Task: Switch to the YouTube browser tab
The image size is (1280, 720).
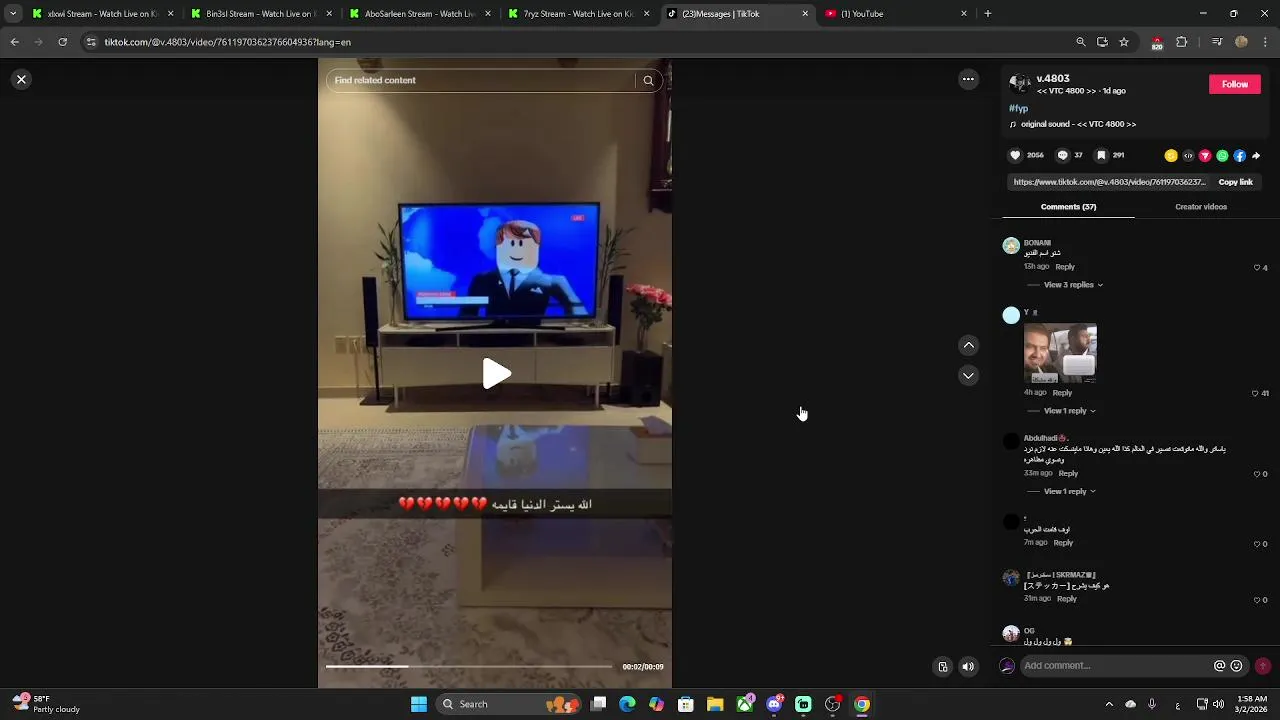Action: pos(895,14)
